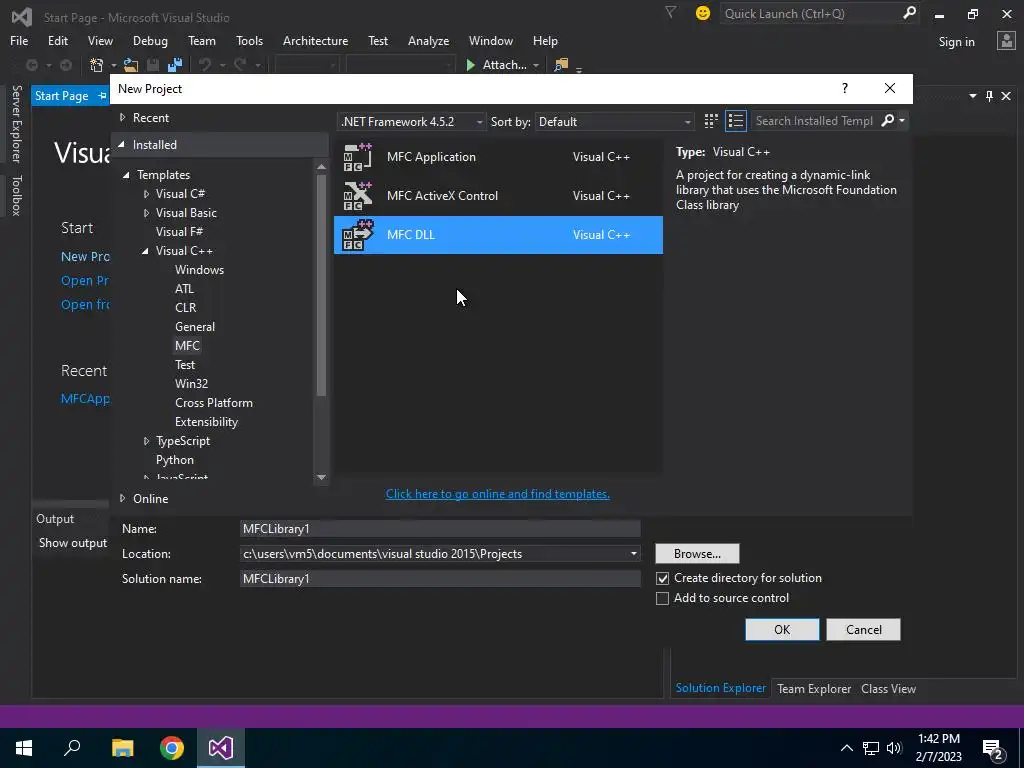The height and width of the screenshot is (768, 1024).
Task: Open the Analyze menu
Action: tap(428, 40)
